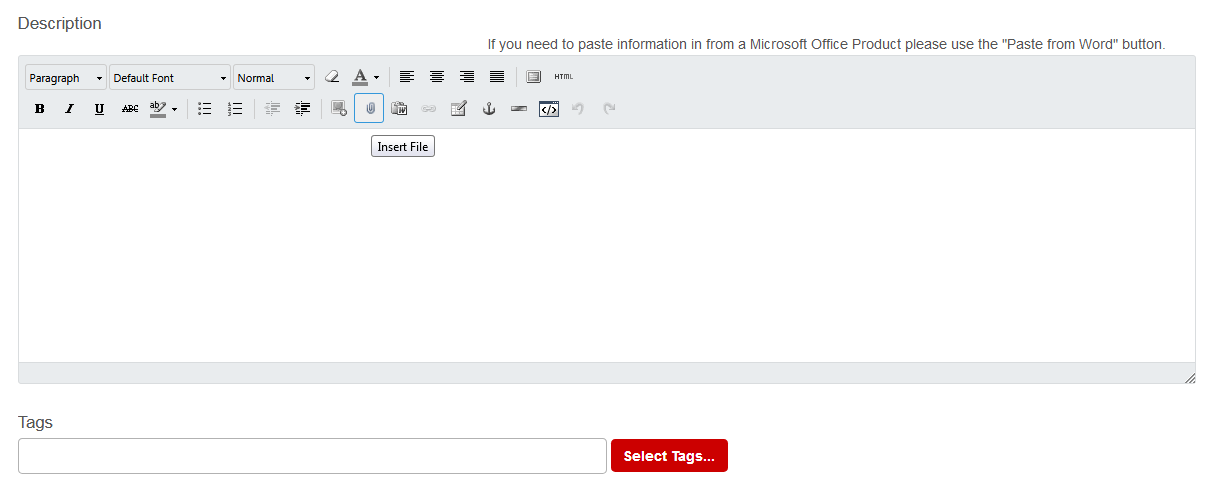The image size is (1213, 484).
Task: Open the Paragraph format dropdown
Action: click(x=66, y=77)
